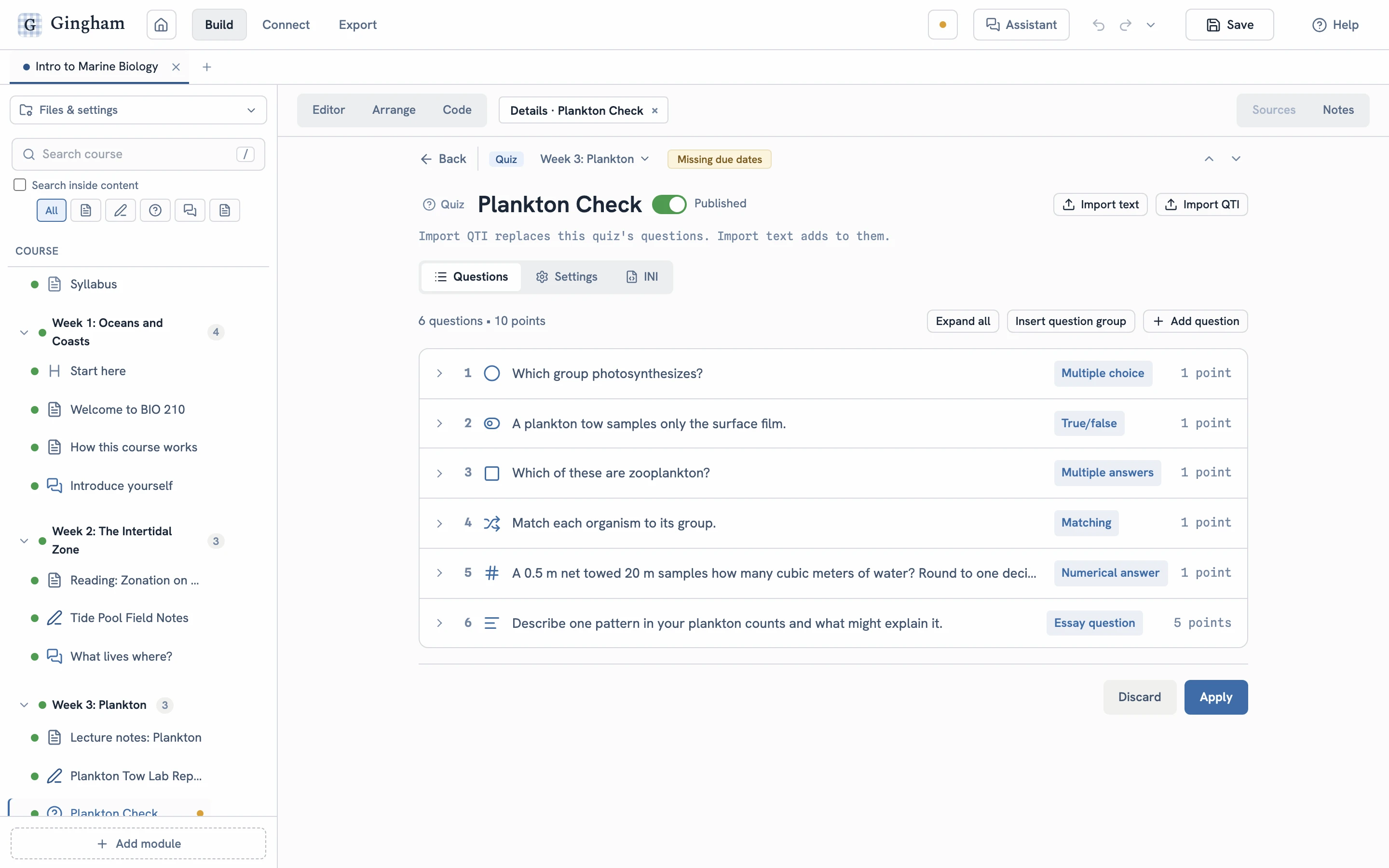1389x868 pixels.
Task: Click the Gingham logo icon
Action: pyautogui.click(x=29, y=25)
